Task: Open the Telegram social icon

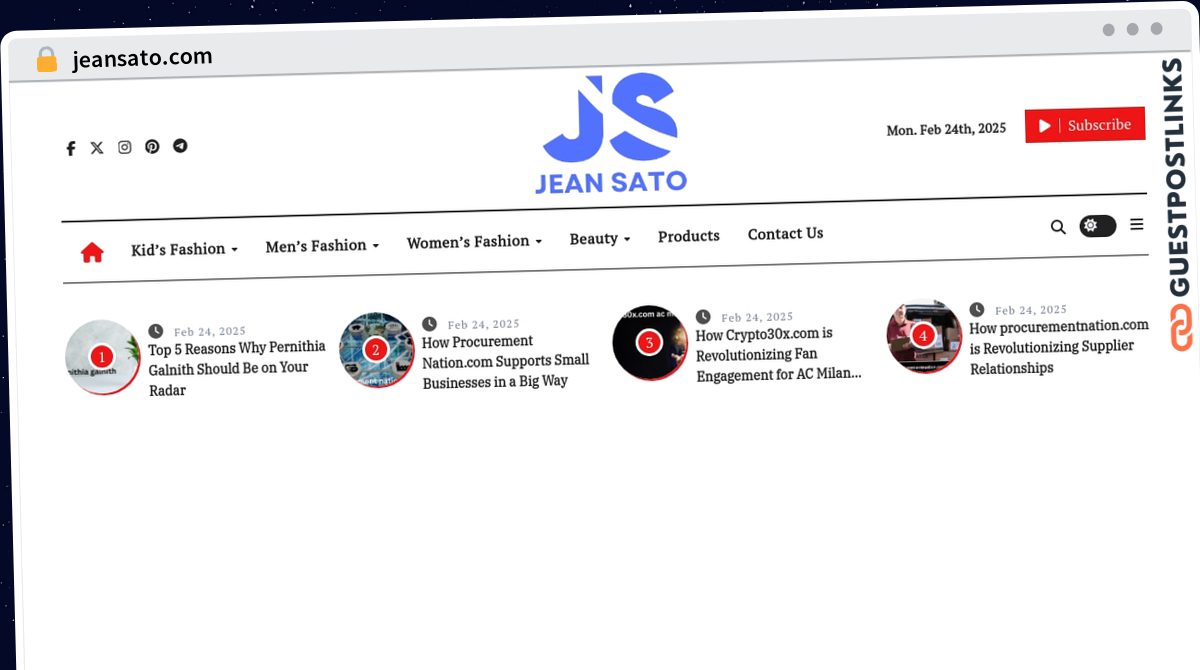Action: (180, 145)
